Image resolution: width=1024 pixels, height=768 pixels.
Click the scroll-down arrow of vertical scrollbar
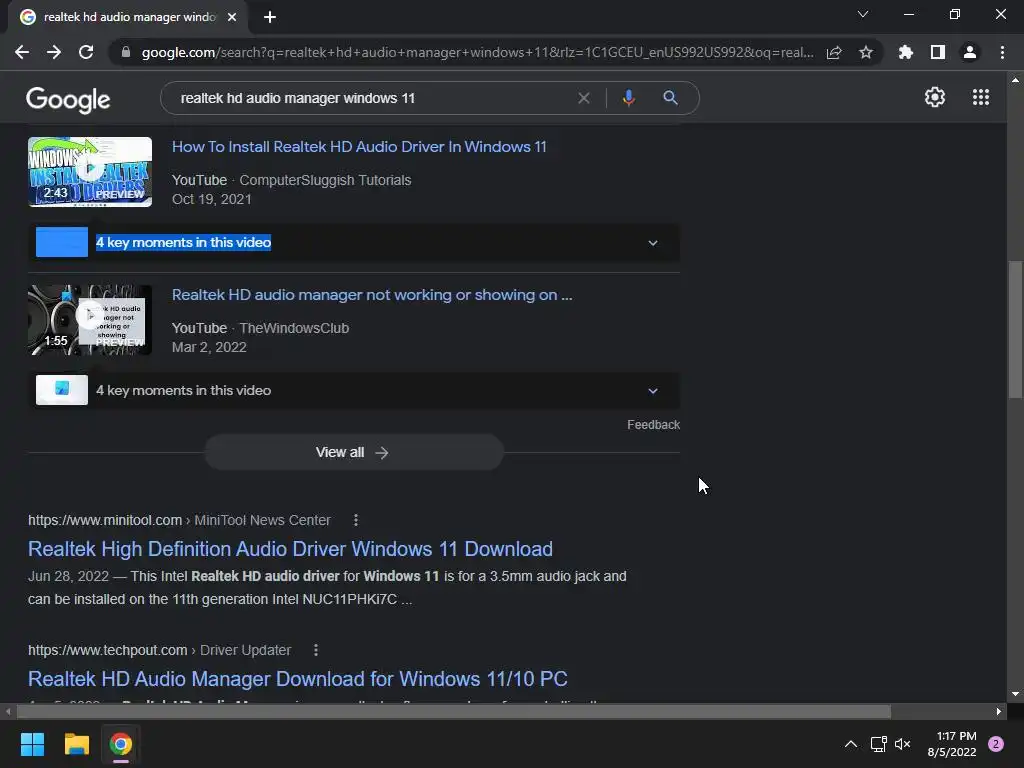point(1015,694)
